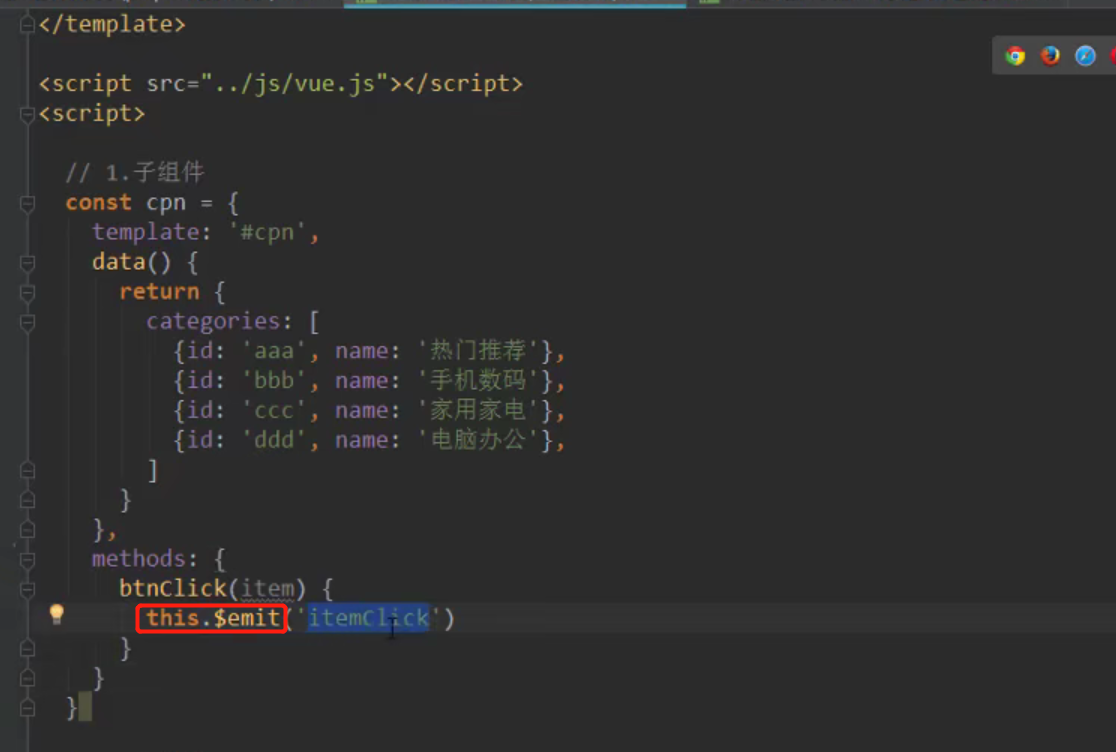
Task: Fold the methods object block
Action: point(27,560)
